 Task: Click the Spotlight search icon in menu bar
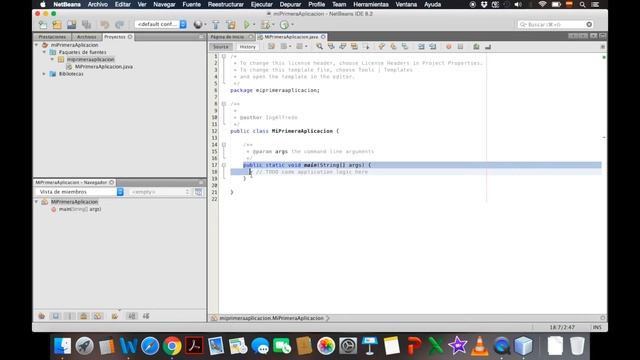582,4
